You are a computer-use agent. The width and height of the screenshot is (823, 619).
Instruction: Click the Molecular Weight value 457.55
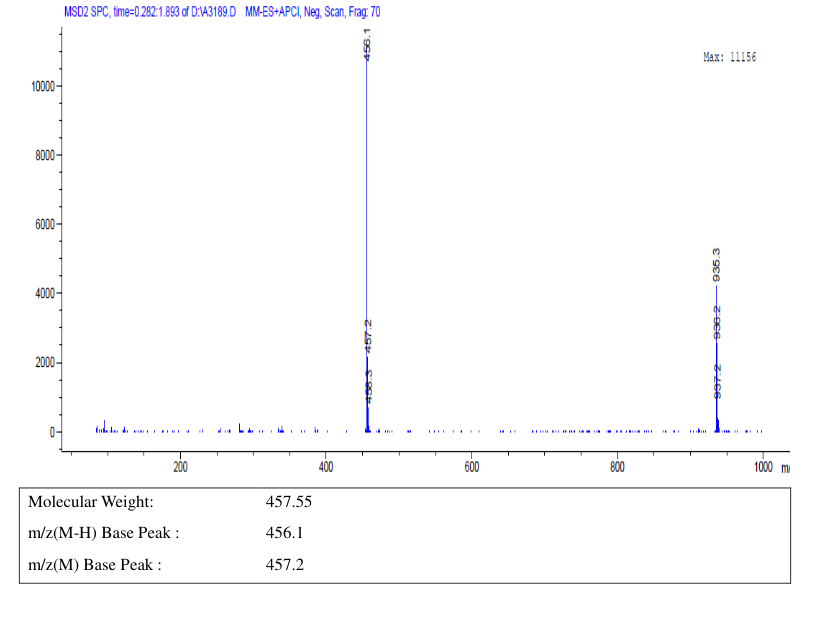coord(289,502)
